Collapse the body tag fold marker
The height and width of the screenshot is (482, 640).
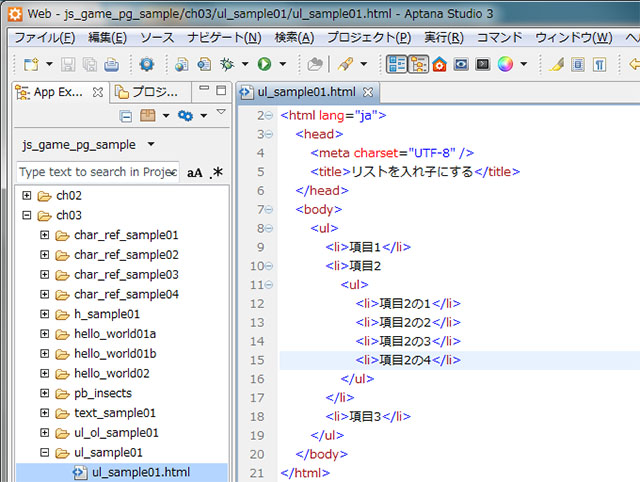click(268, 210)
